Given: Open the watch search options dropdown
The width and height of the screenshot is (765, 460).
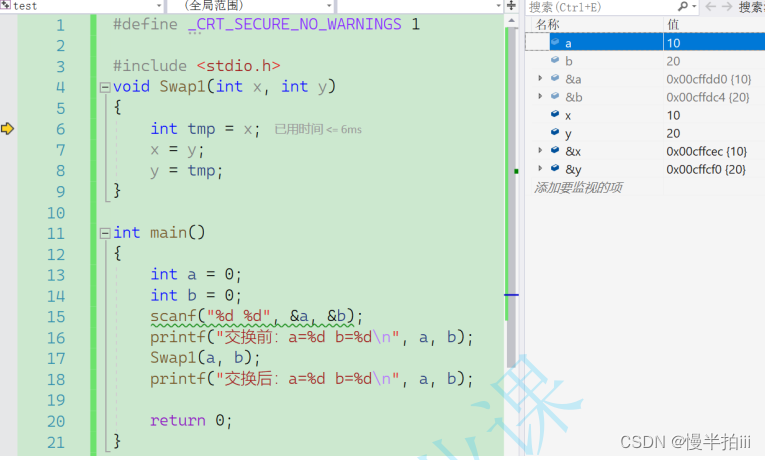Looking at the screenshot, I should [694, 6].
